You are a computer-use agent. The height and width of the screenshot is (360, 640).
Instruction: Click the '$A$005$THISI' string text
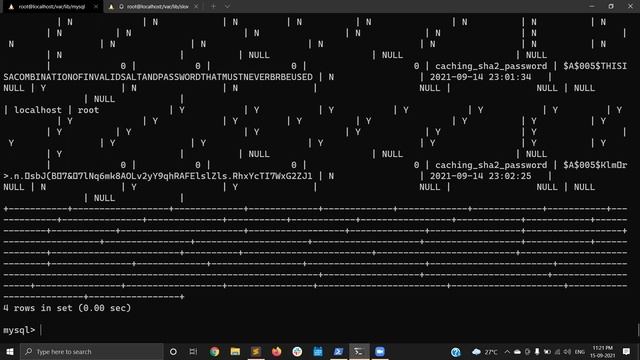tap(595, 66)
